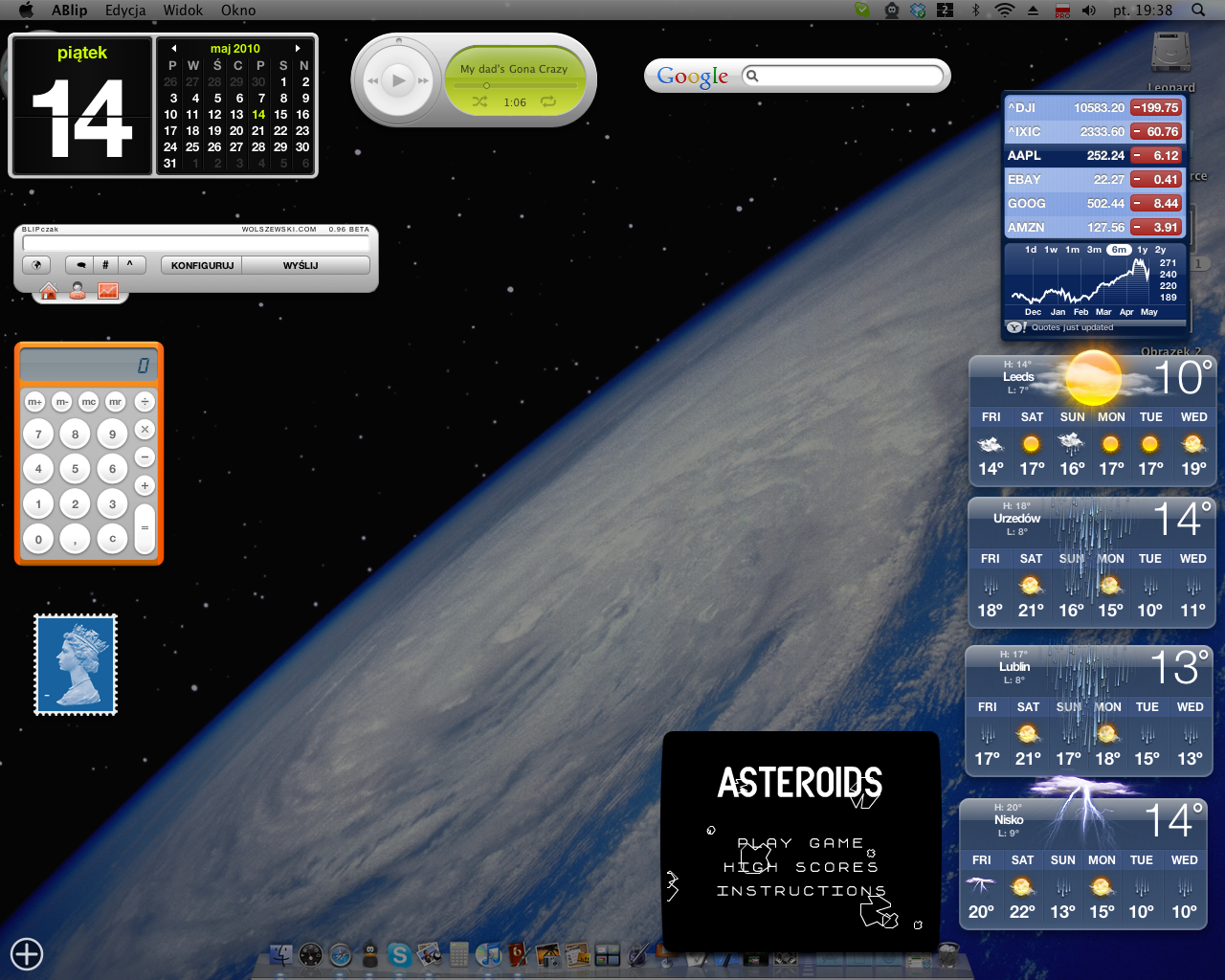Go to next month in calendar widget

click(x=298, y=48)
